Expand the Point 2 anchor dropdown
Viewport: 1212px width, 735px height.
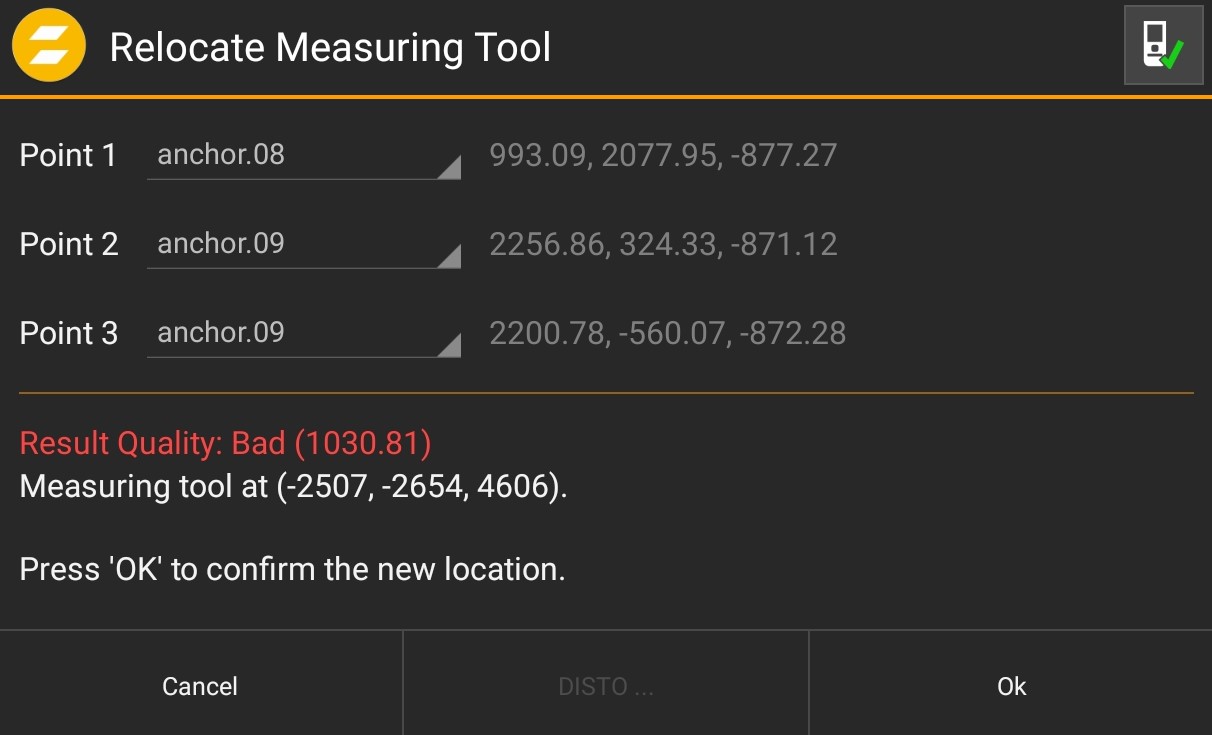pos(300,245)
